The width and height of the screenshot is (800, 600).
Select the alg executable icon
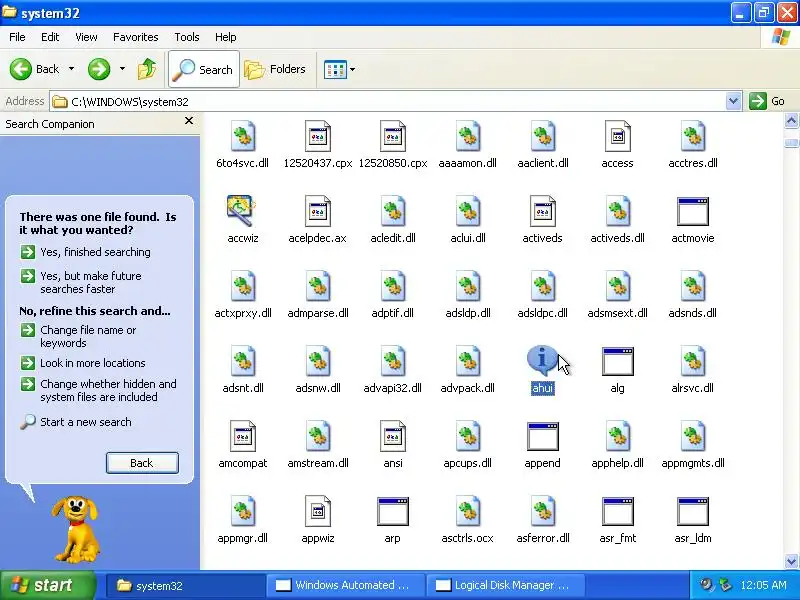[618, 361]
